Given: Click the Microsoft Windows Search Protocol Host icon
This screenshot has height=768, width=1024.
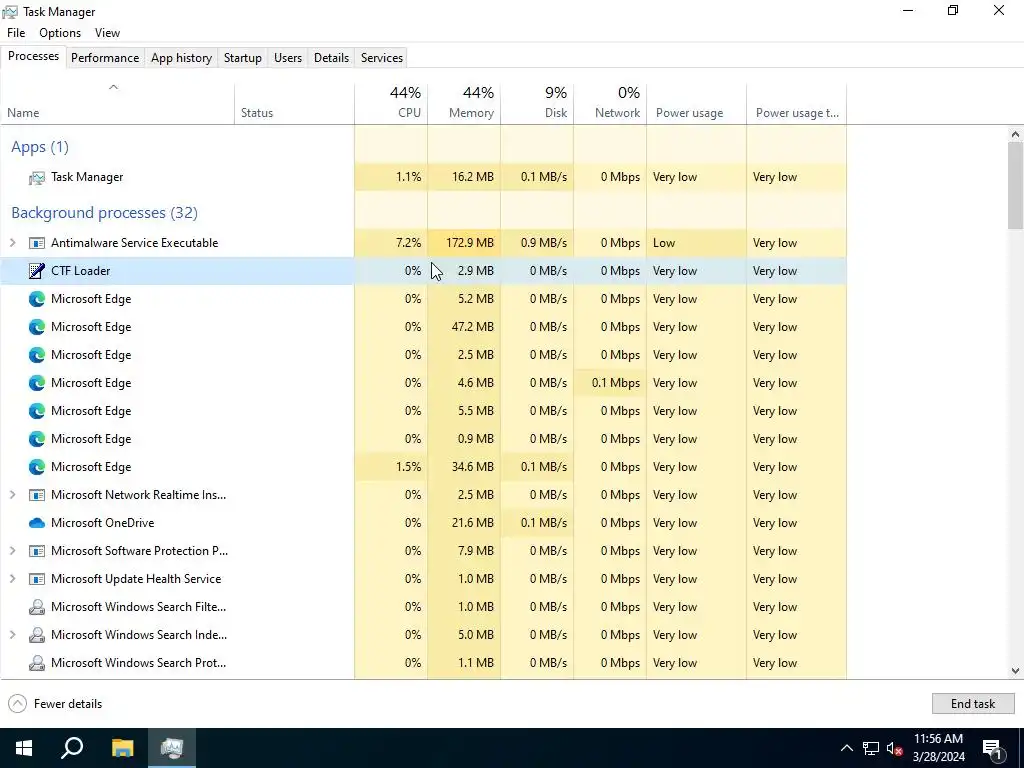Looking at the screenshot, I should pyautogui.click(x=37, y=664).
